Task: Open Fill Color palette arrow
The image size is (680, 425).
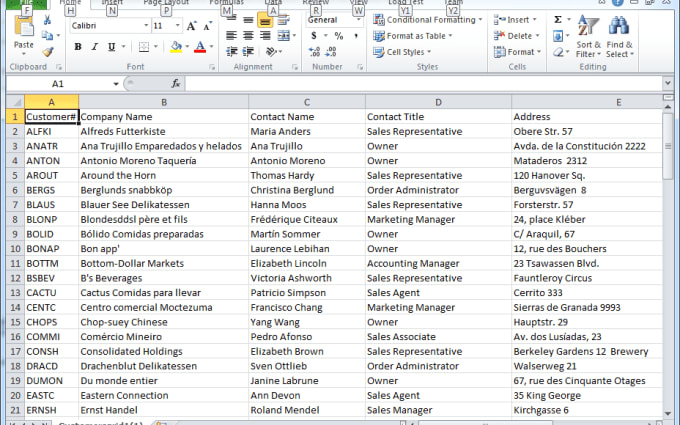Action: (187, 47)
